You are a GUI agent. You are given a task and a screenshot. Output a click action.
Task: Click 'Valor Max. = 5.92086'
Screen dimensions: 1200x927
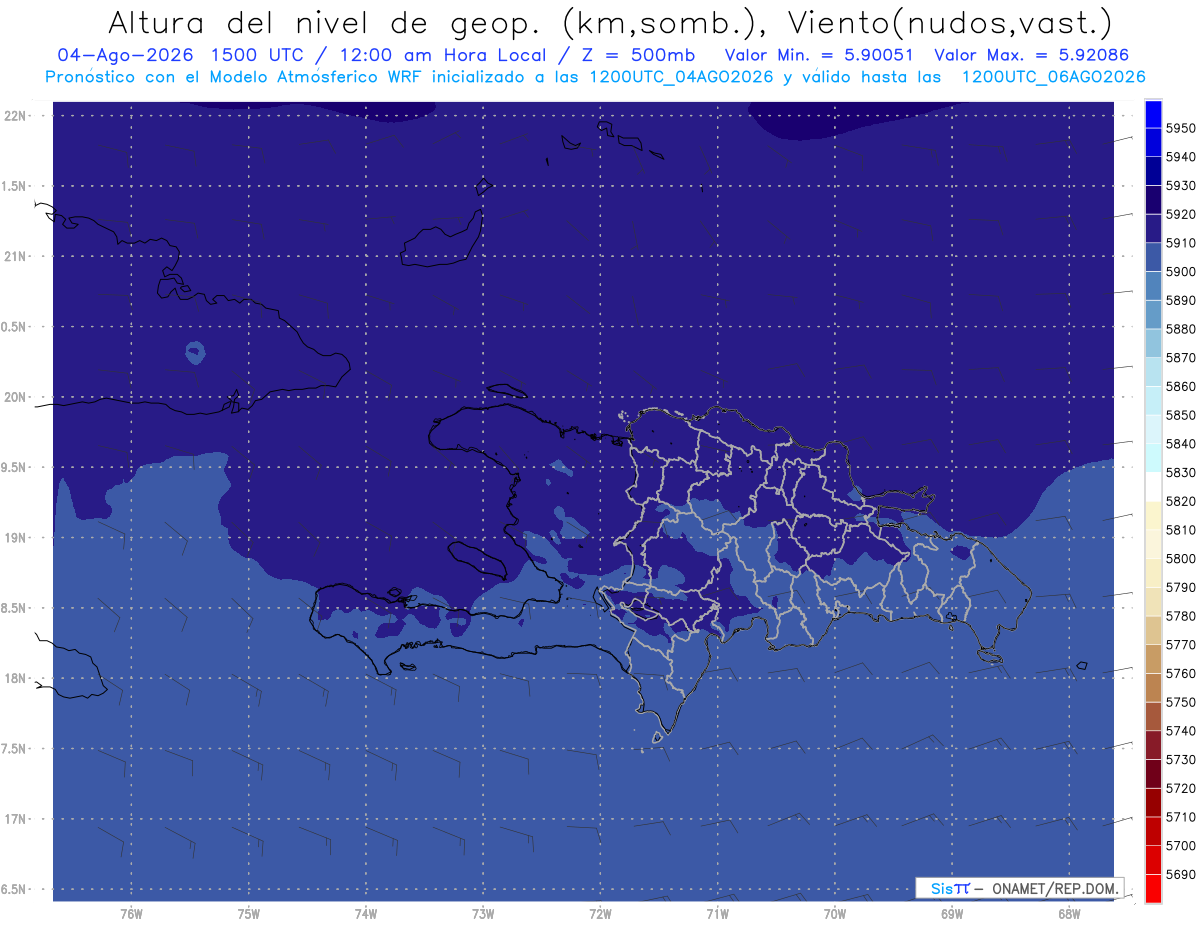pos(1030,55)
